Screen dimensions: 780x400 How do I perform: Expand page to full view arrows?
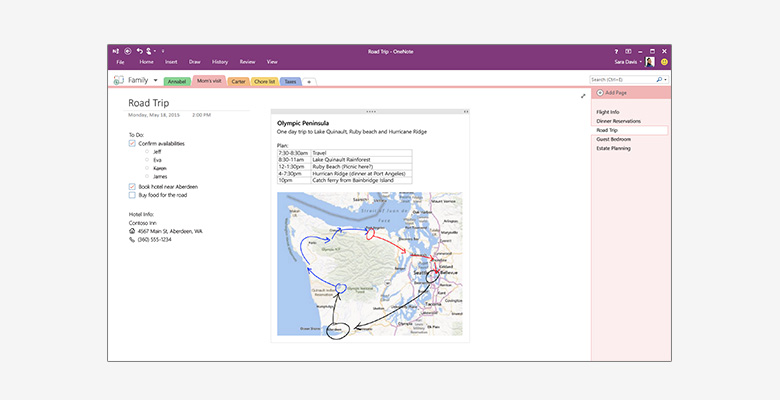583,96
